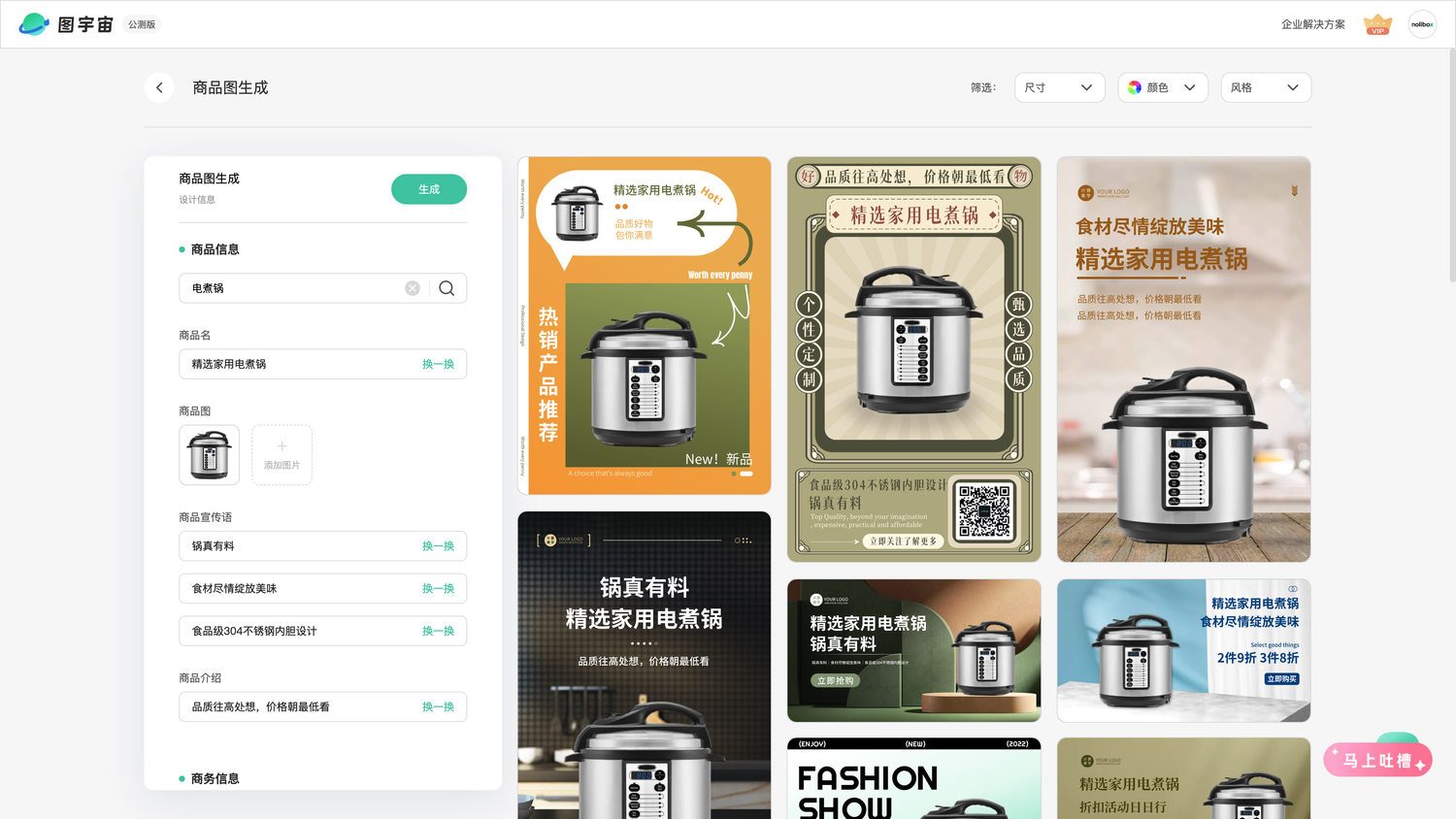Clear the 电煮锅 search field
Image resolution: width=1456 pixels, height=819 pixels.
(413, 288)
